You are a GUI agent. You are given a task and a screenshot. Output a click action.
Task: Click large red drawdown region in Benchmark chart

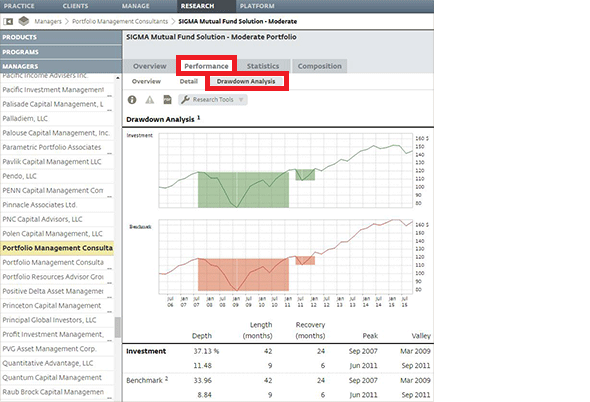pyautogui.click(x=243, y=274)
